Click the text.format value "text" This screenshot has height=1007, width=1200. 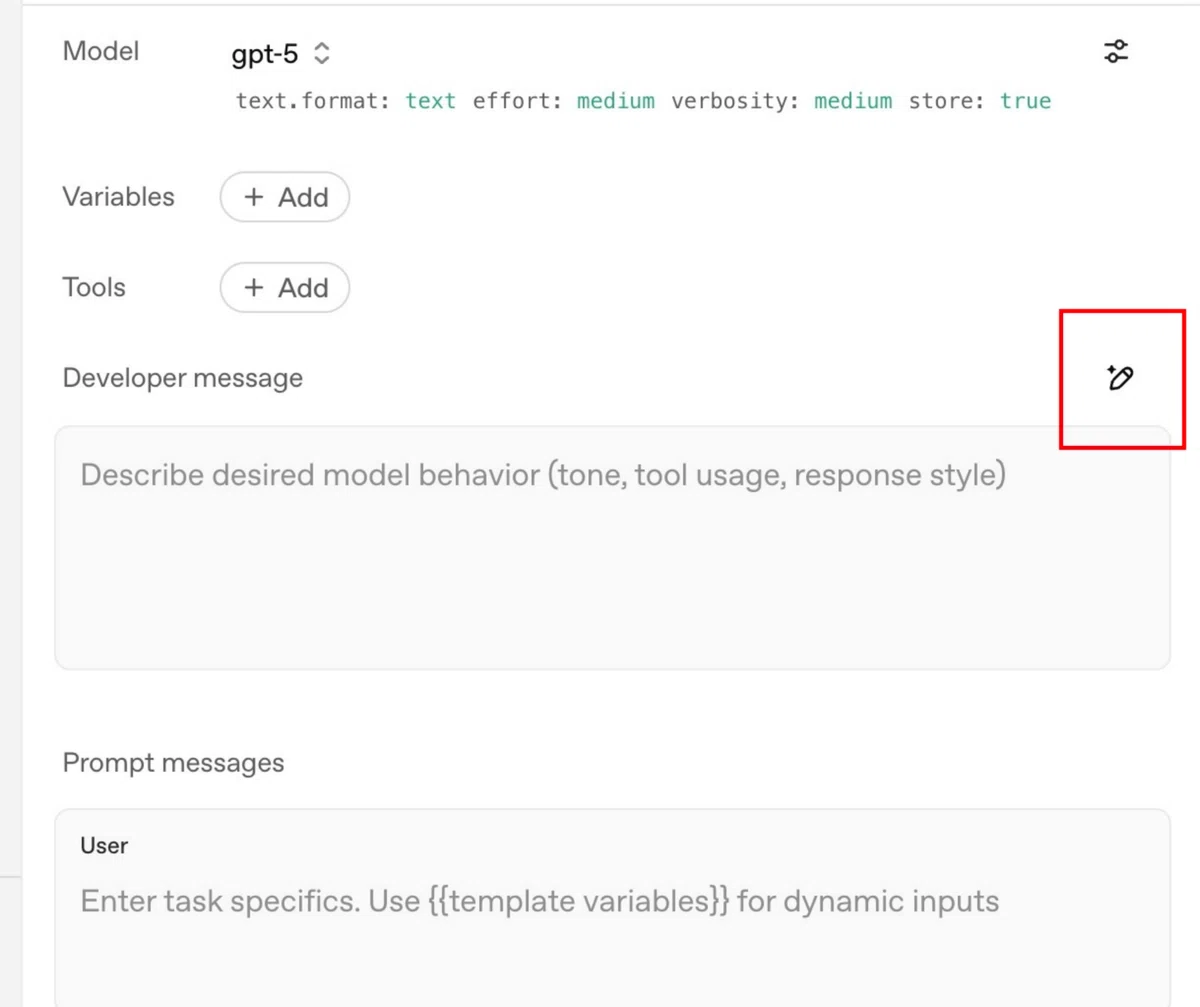pos(431,101)
